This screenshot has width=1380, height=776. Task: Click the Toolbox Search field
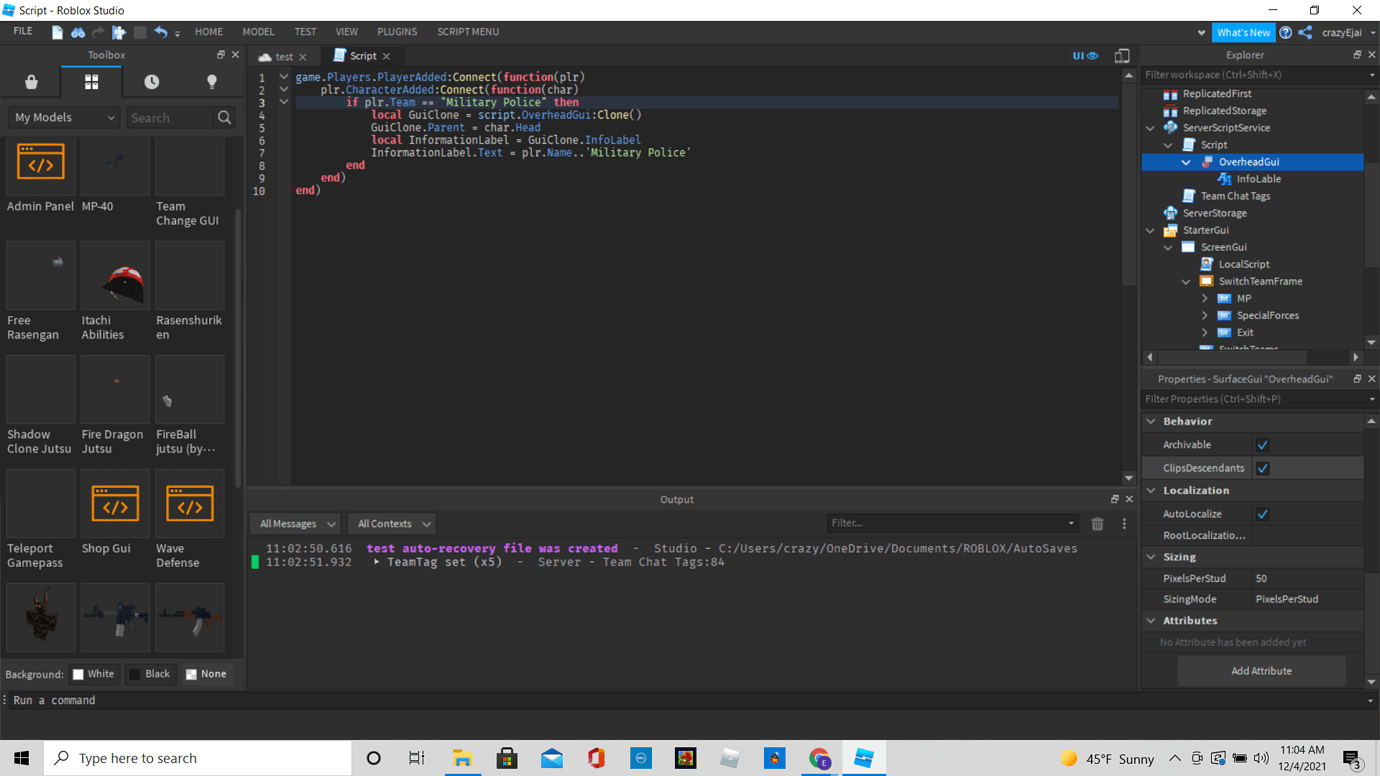(x=171, y=118)
